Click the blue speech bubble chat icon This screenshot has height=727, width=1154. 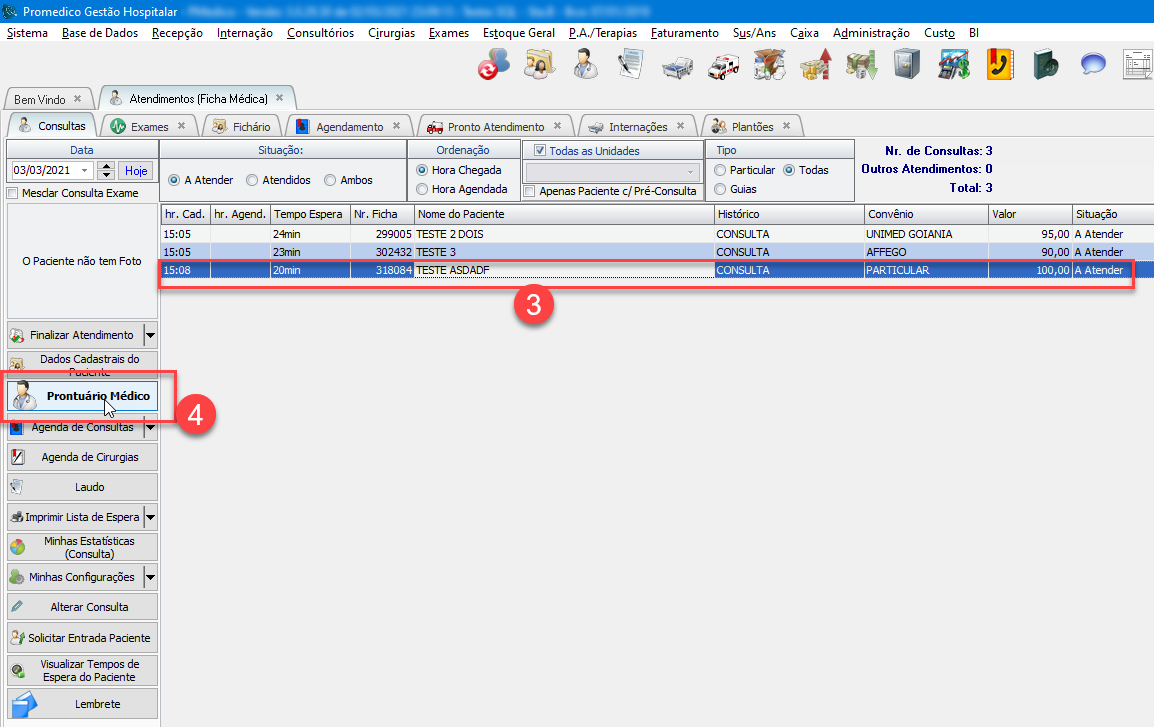1092,66
